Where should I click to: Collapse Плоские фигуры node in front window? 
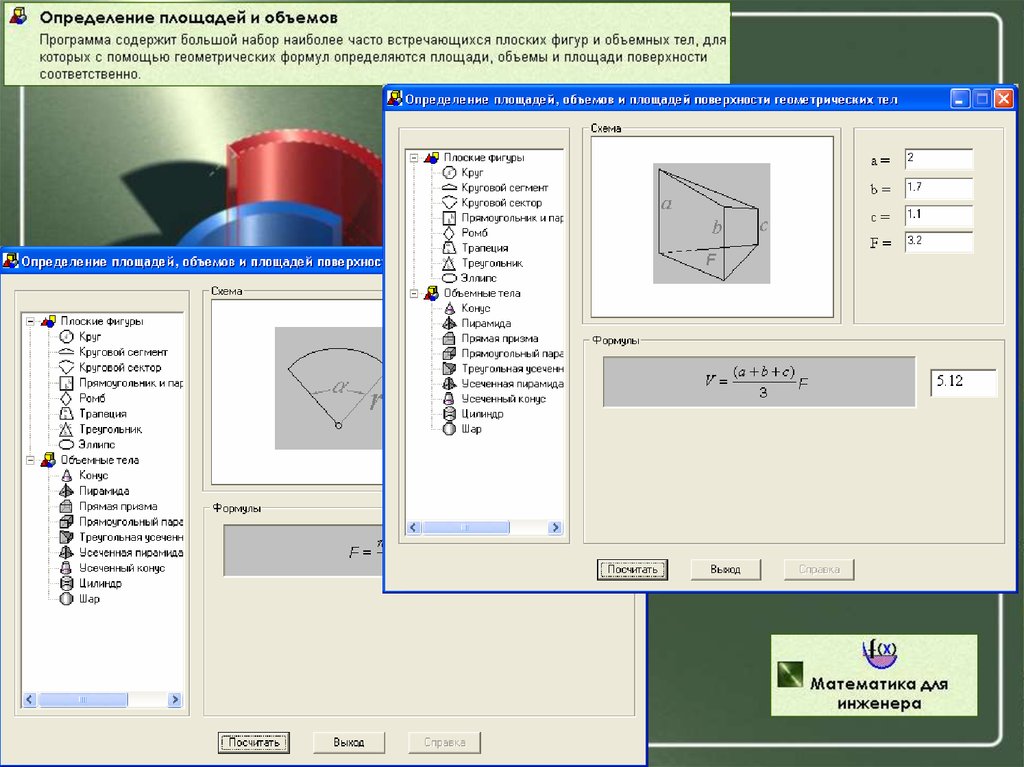(x=412, y=158)
